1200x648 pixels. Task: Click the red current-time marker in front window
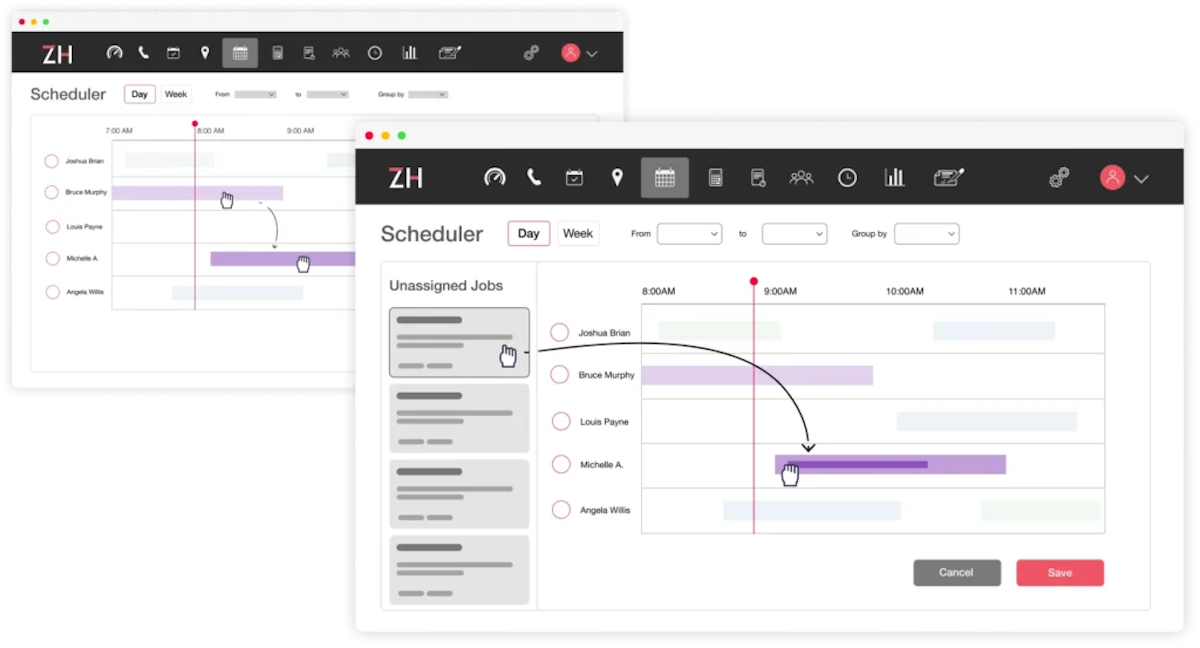click(x=754, y=281)
